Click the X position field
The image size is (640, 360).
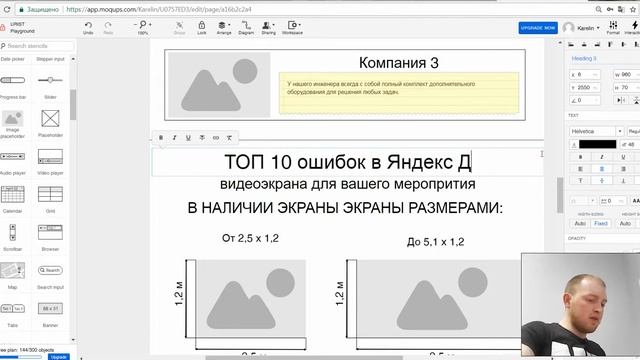(585, 75)
